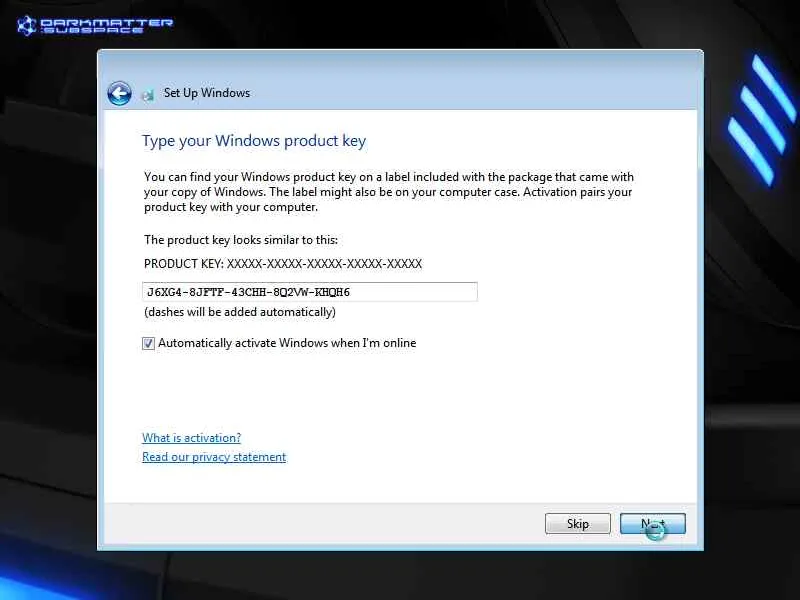The image size is (800, 600).
Task: Go back with the blue arrow button
Action: 119,94
